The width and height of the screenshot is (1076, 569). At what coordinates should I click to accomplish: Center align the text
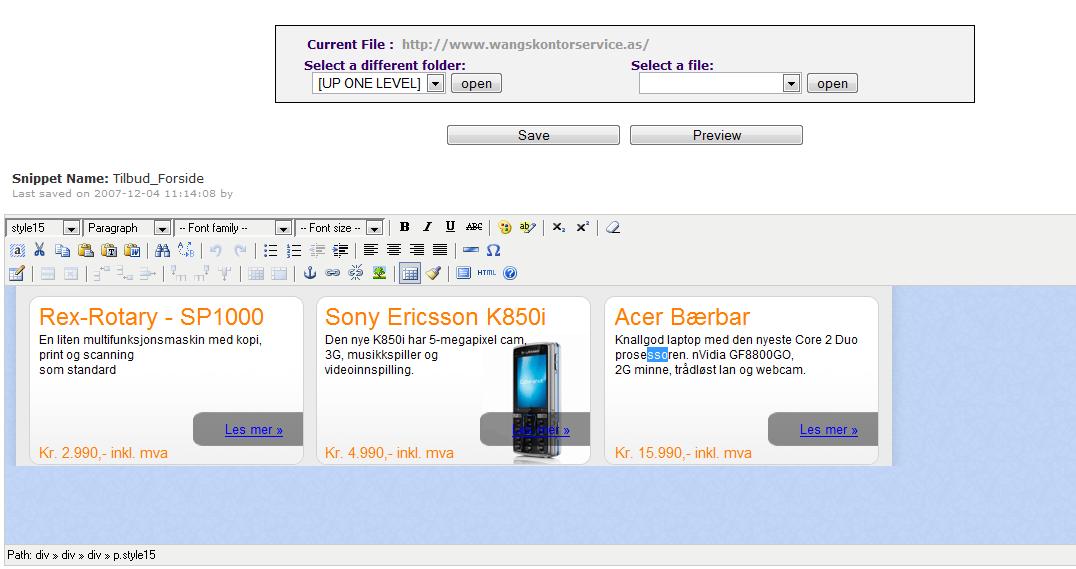394,251
